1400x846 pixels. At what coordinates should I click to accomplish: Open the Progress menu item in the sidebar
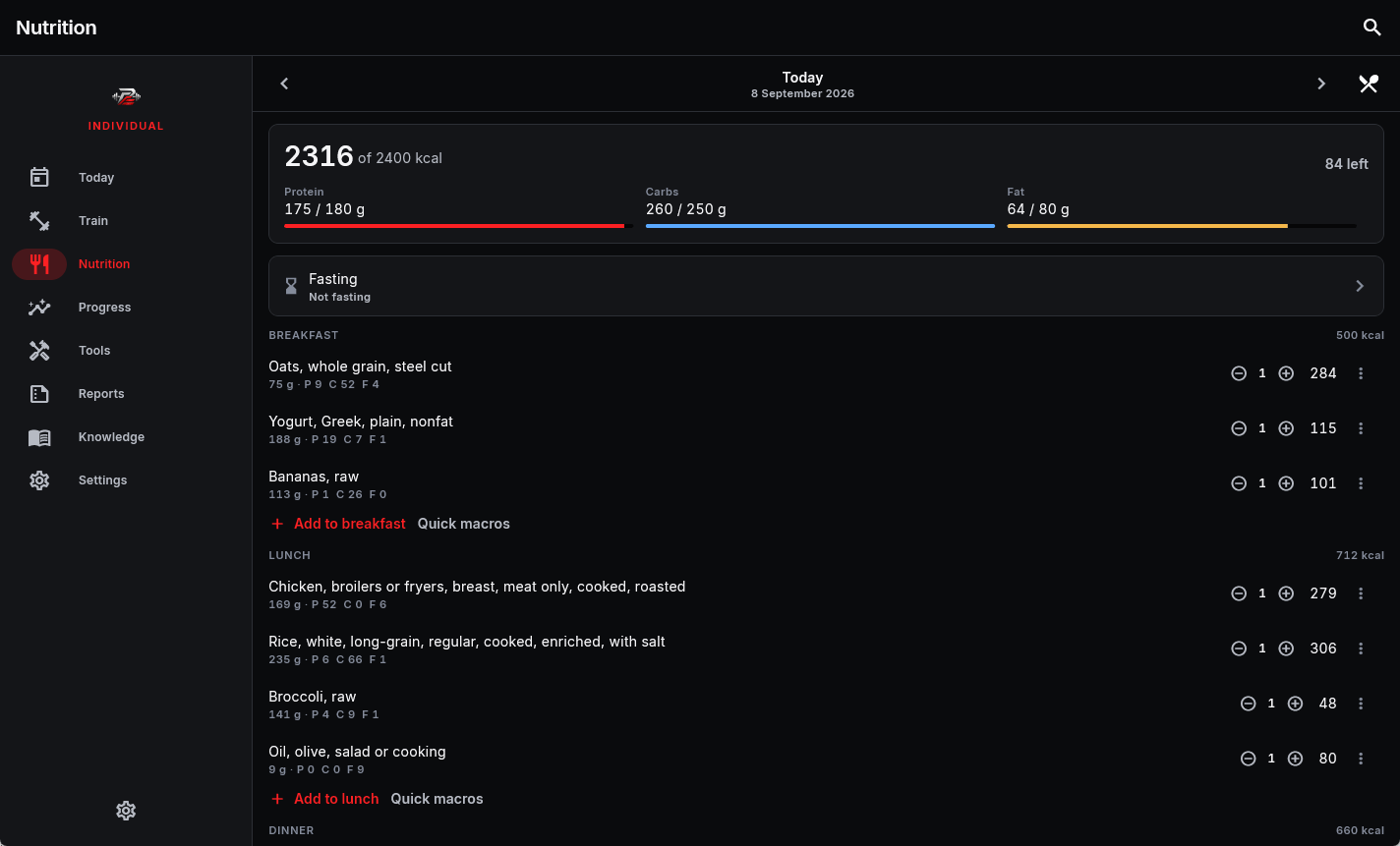[x=126, y=308]
